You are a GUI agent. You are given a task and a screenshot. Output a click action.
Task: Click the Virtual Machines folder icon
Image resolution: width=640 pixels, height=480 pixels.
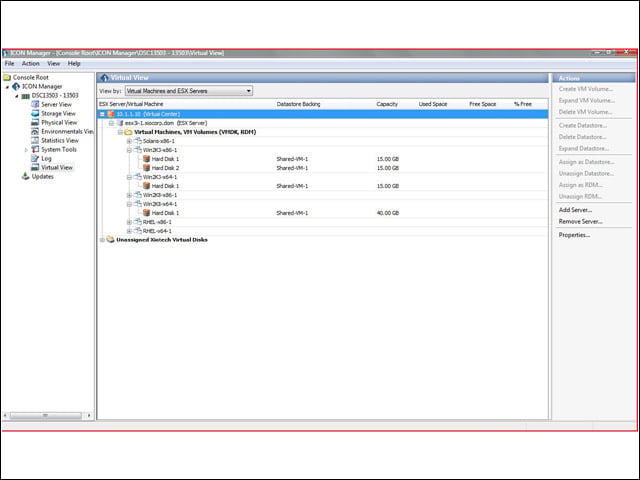[128, 132]
